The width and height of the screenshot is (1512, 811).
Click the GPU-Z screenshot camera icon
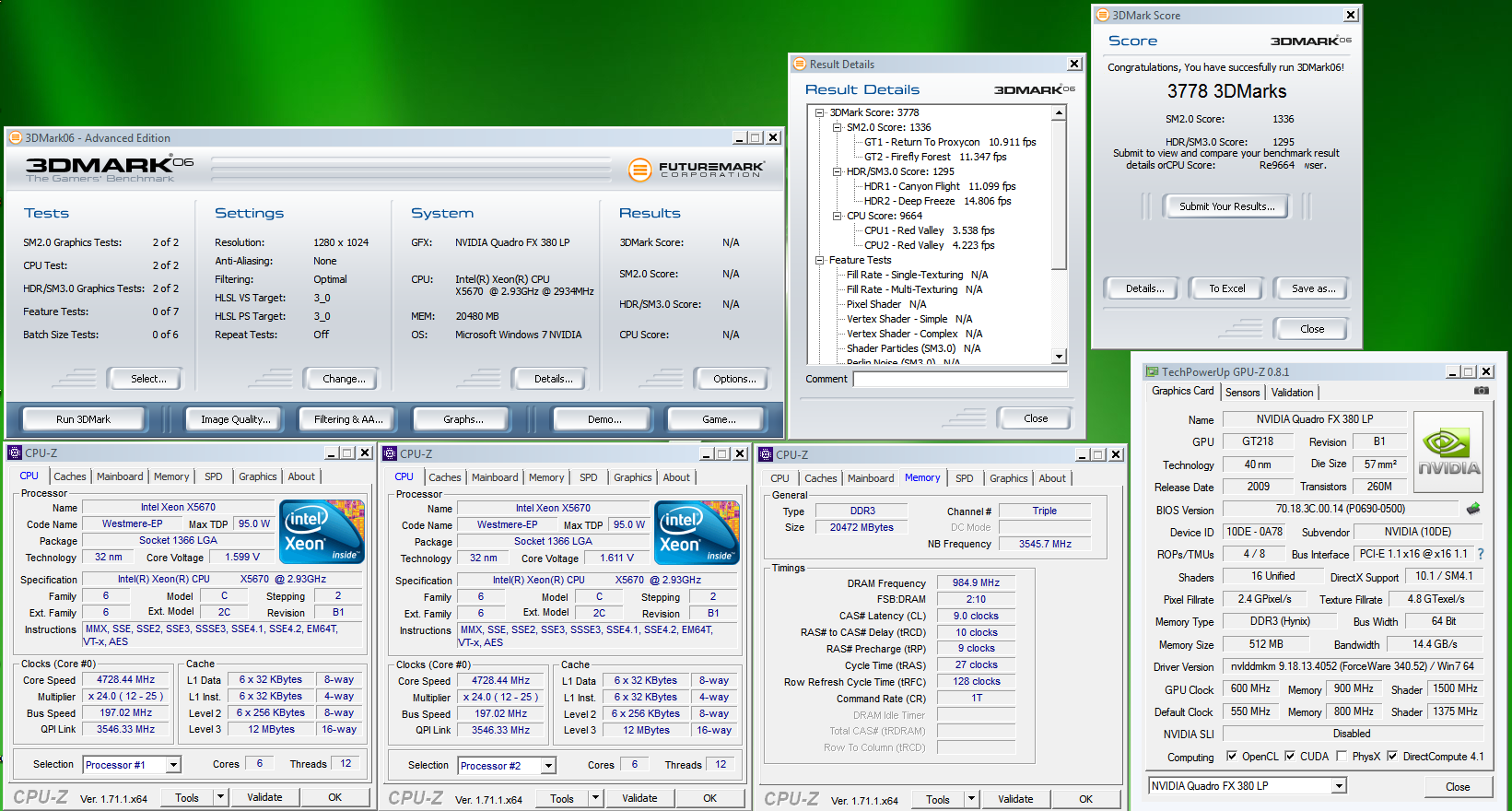(x=1481, y=391)
